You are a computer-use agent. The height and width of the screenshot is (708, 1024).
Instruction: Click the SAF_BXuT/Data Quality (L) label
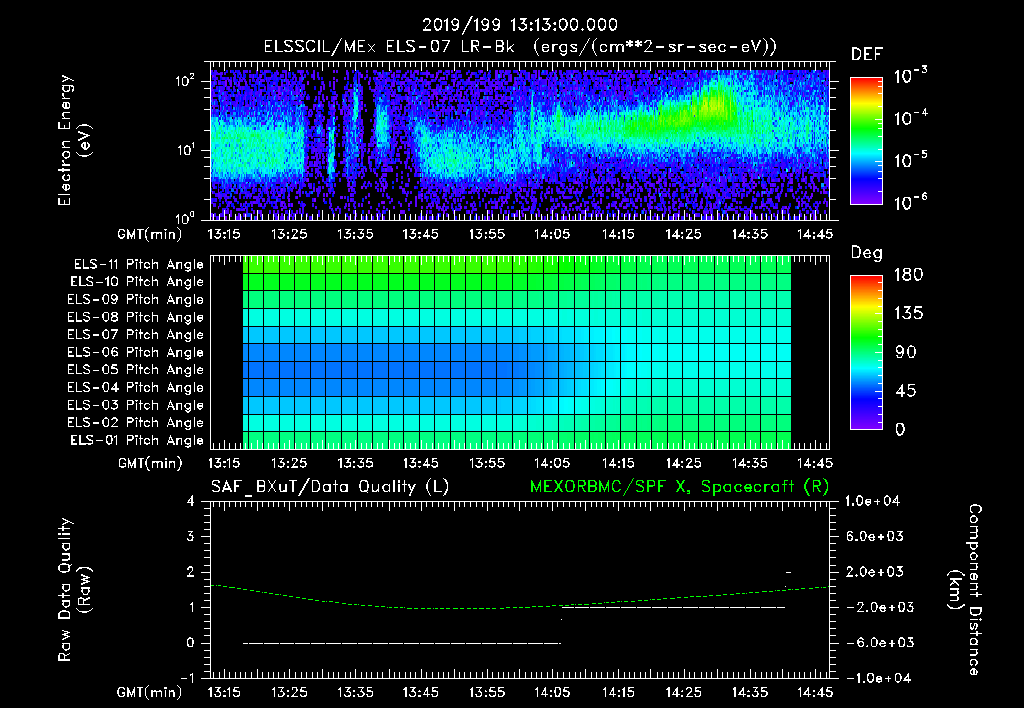[330, 487]
